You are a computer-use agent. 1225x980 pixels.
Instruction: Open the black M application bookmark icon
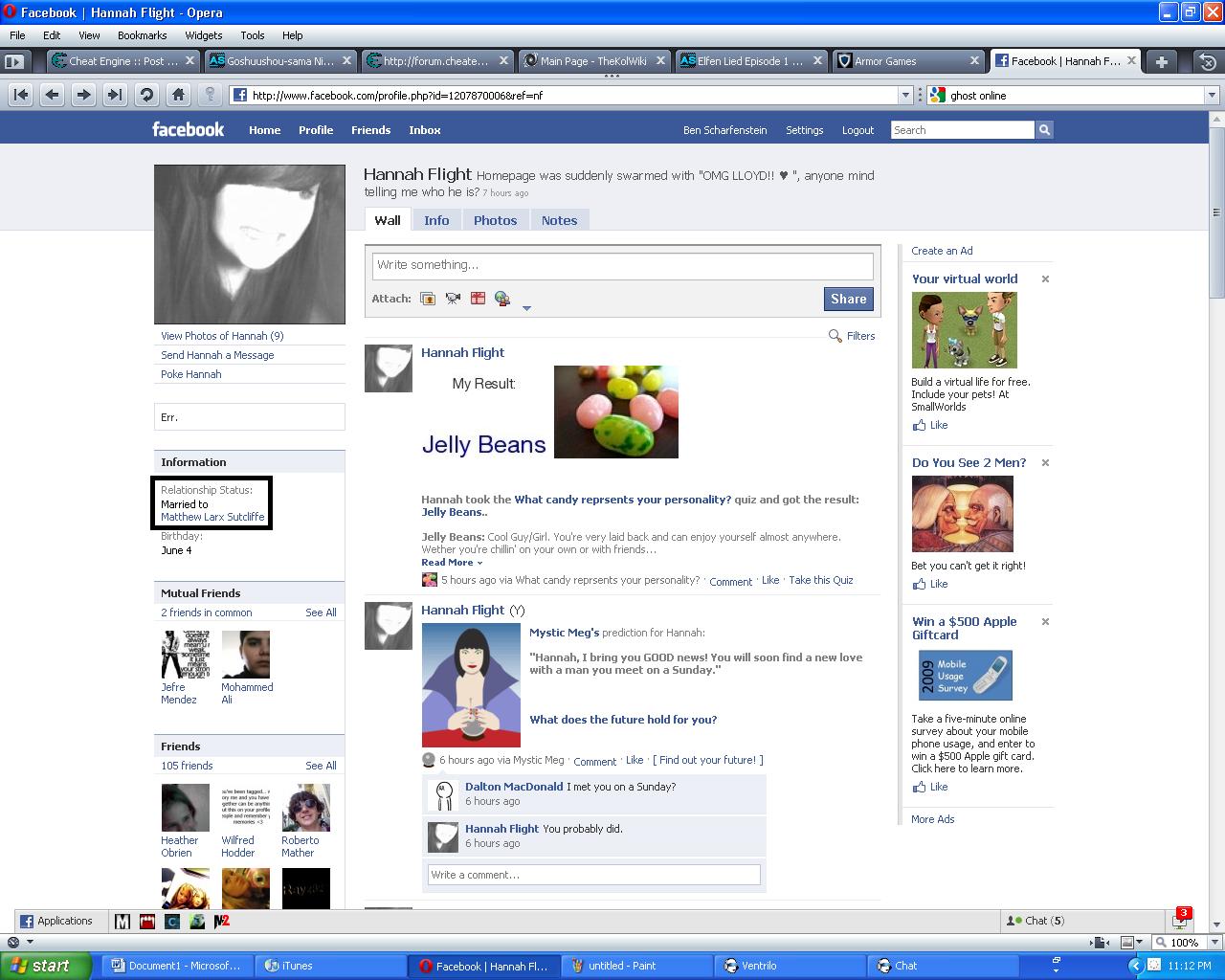122,922
